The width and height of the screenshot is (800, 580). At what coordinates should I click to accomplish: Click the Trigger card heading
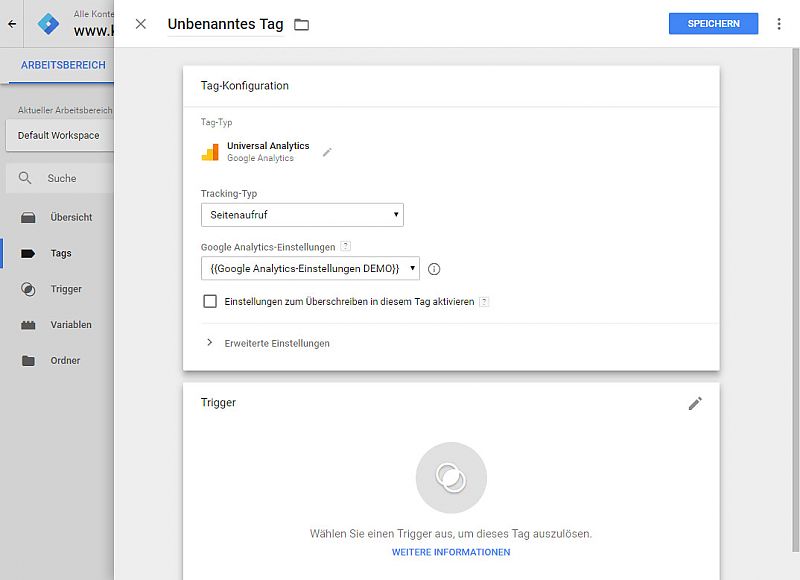click(x=218, y=402)
